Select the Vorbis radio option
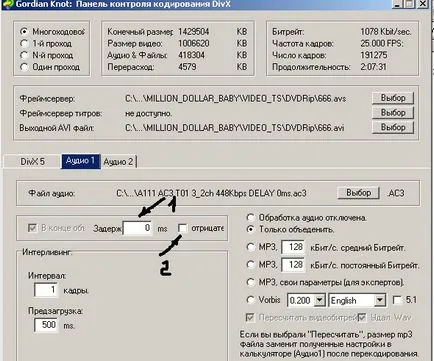 click(x=251, y=300)
